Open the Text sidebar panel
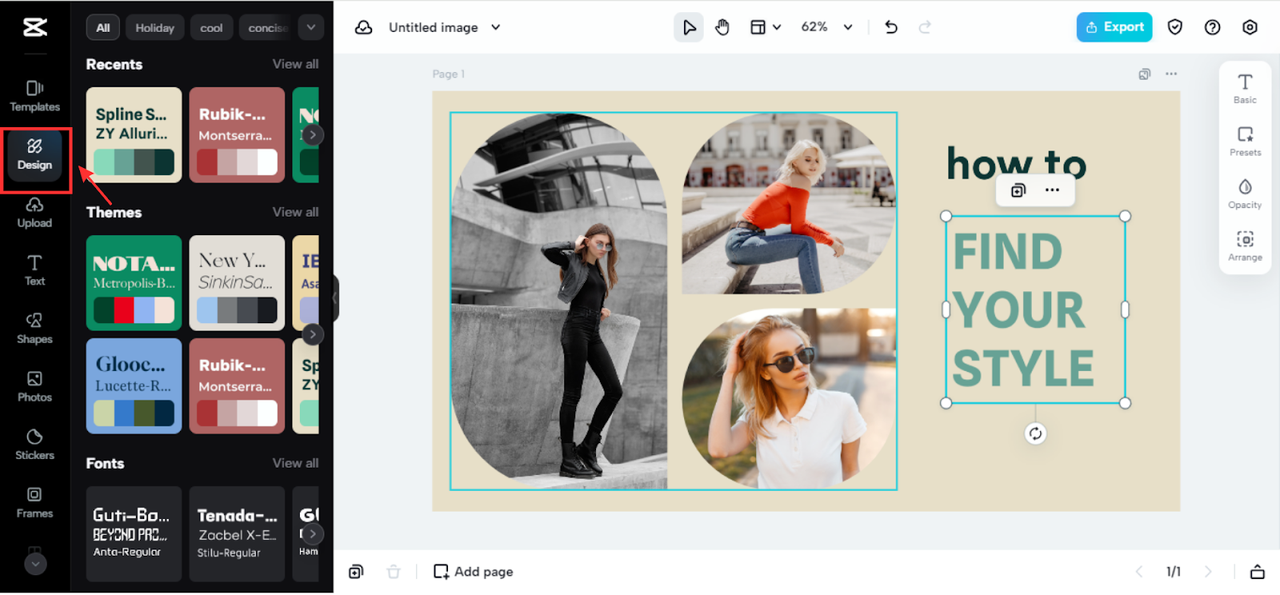The width and height of the screenshot is (1280, 595). pyautogui.click(x=35, y=270)
